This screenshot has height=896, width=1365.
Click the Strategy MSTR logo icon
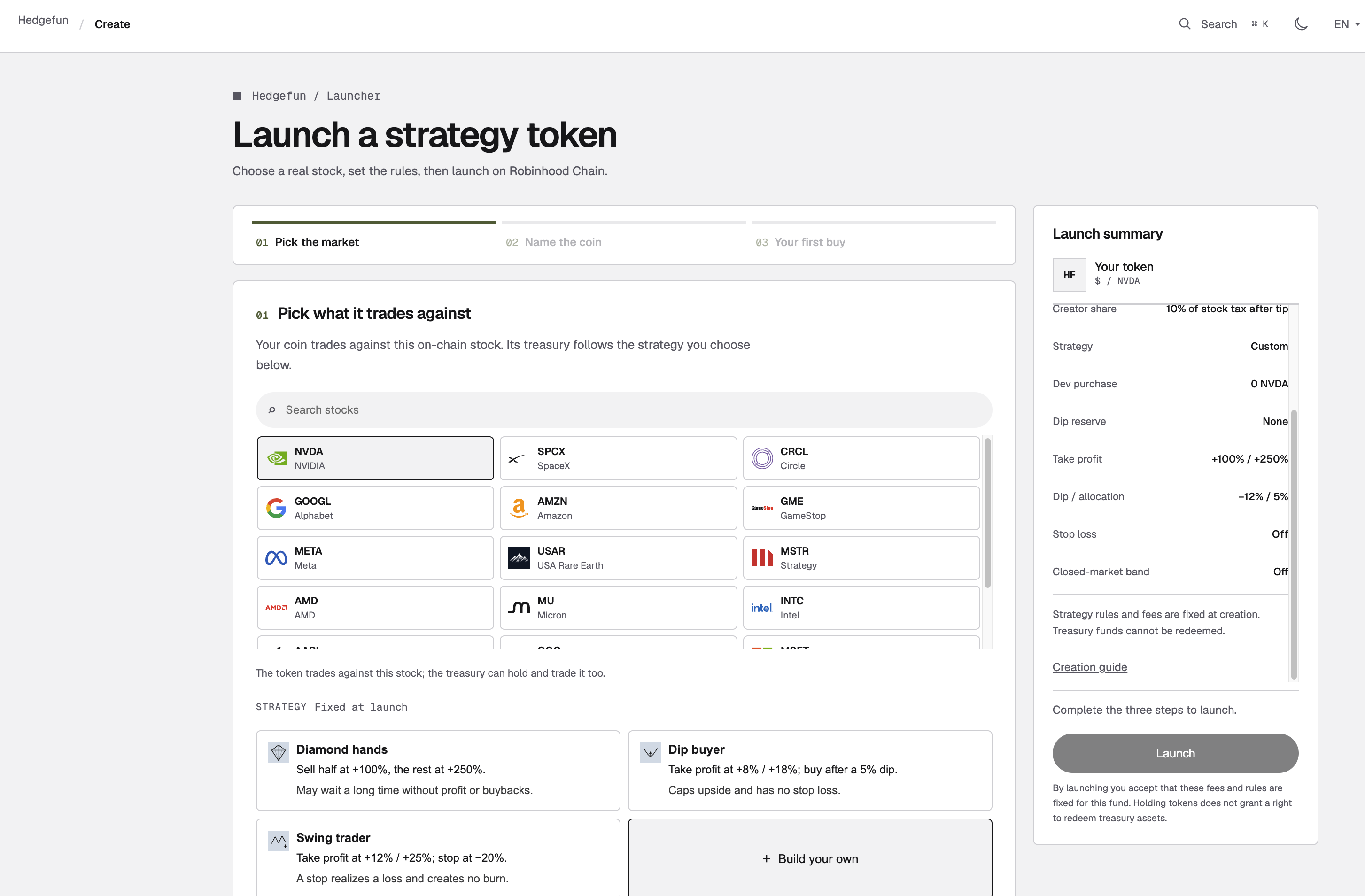click(761, 558)
